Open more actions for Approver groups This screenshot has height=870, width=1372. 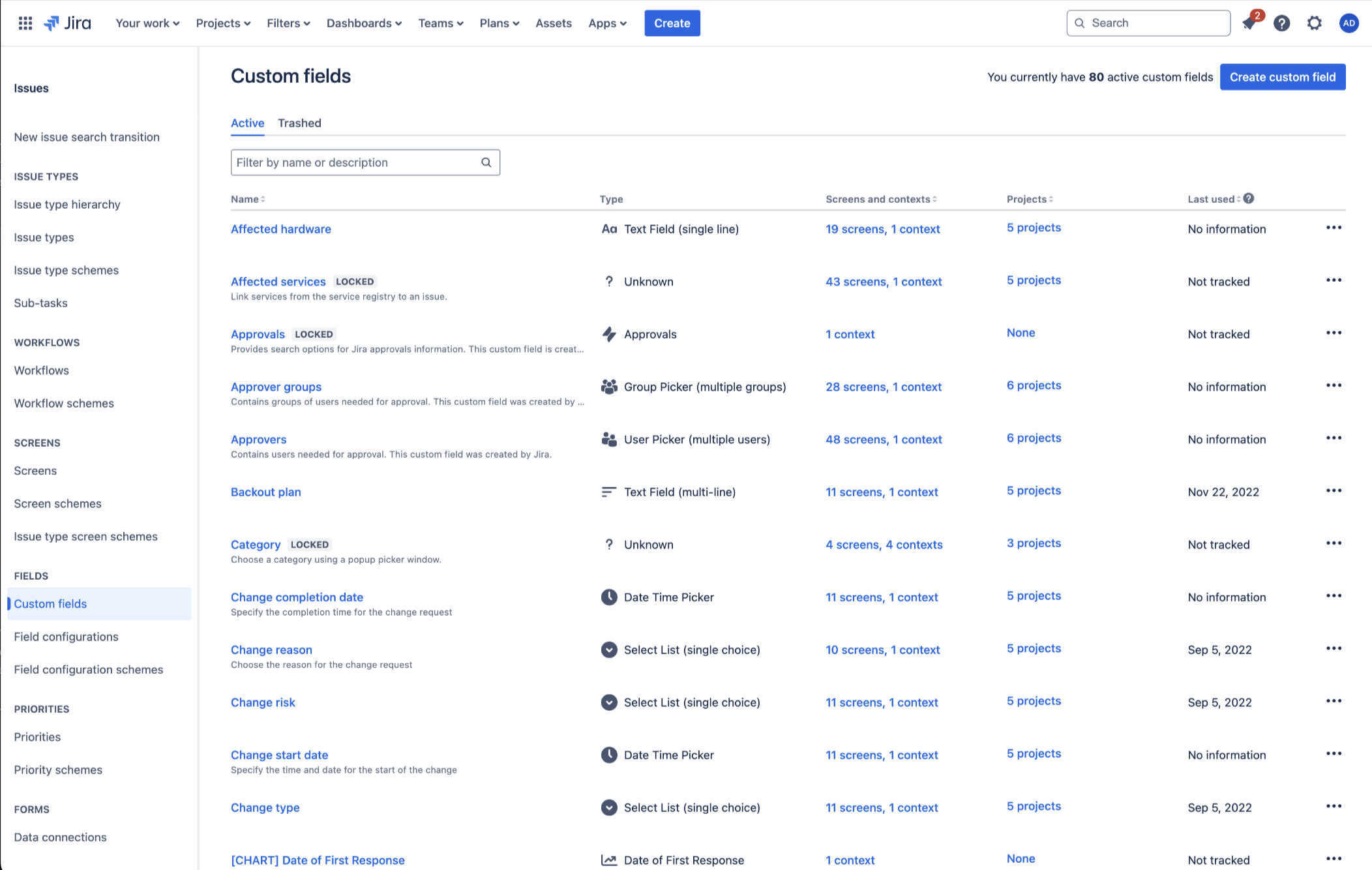point(1334,385)
